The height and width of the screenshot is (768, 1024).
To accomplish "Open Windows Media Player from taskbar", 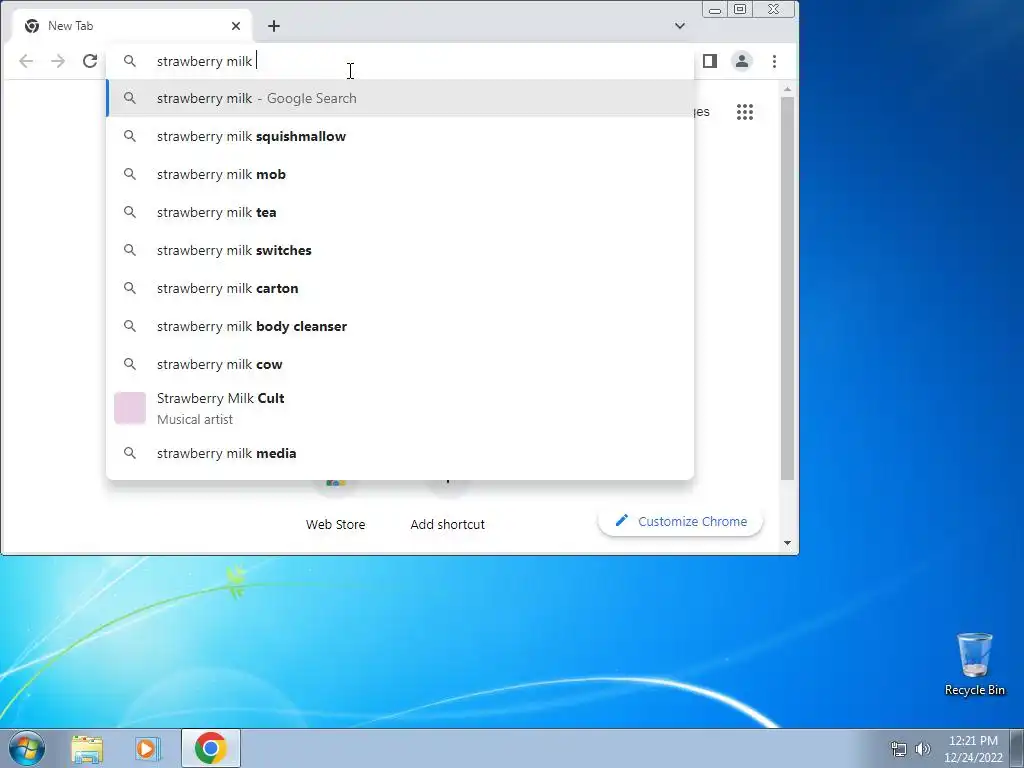I will [148, 748].
